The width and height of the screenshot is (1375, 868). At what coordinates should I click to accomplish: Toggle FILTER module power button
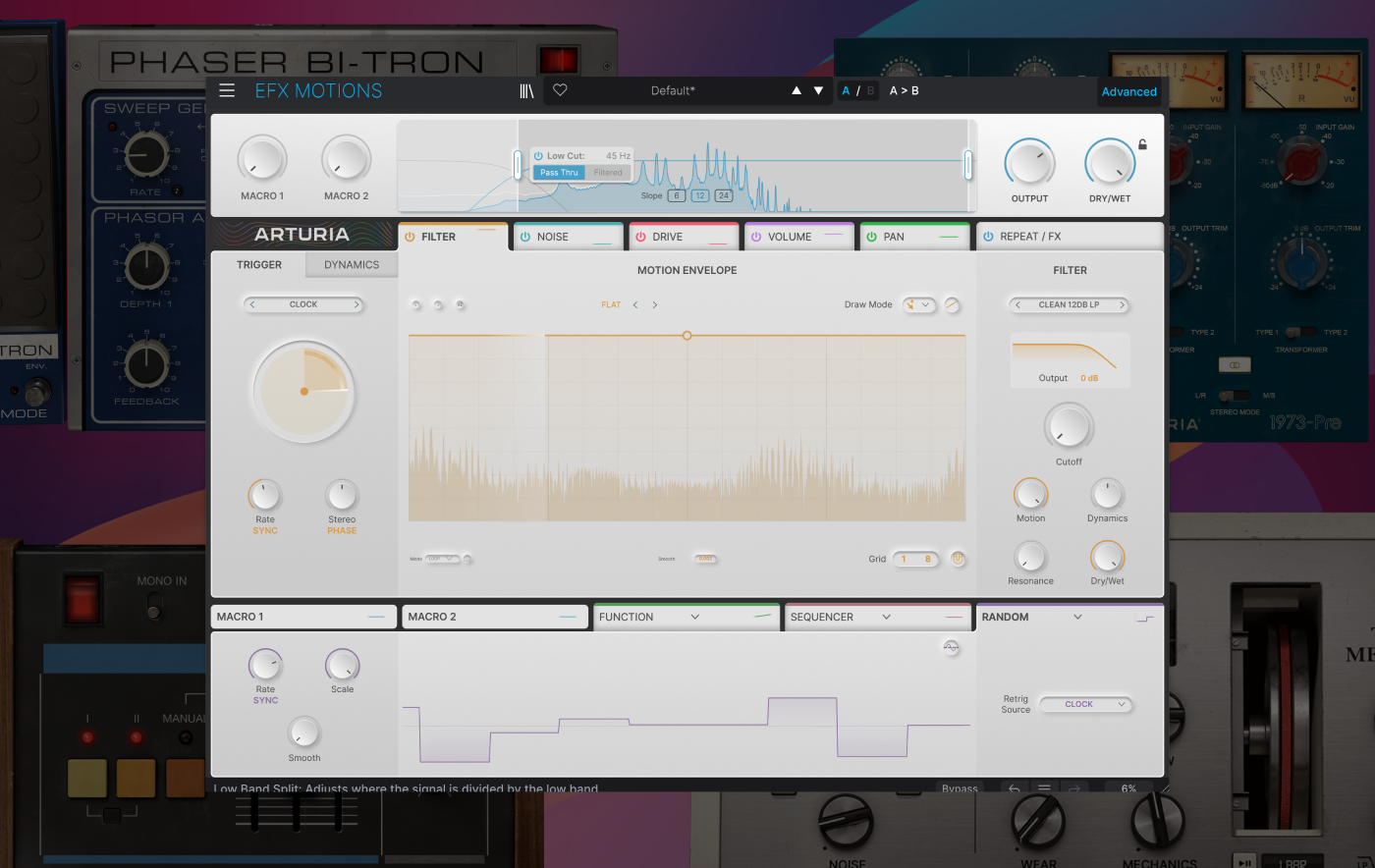(410, 237)
